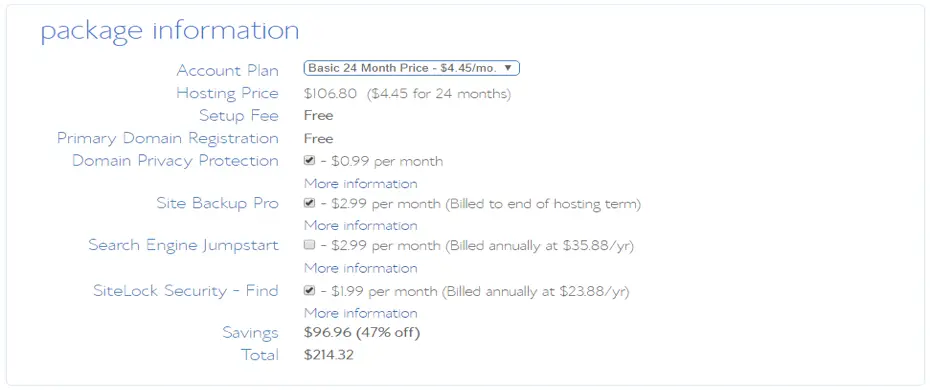Viewport: 930px width, 390px height.
Task: Select the $106.80 hosting price text
Action: (330, 94)
